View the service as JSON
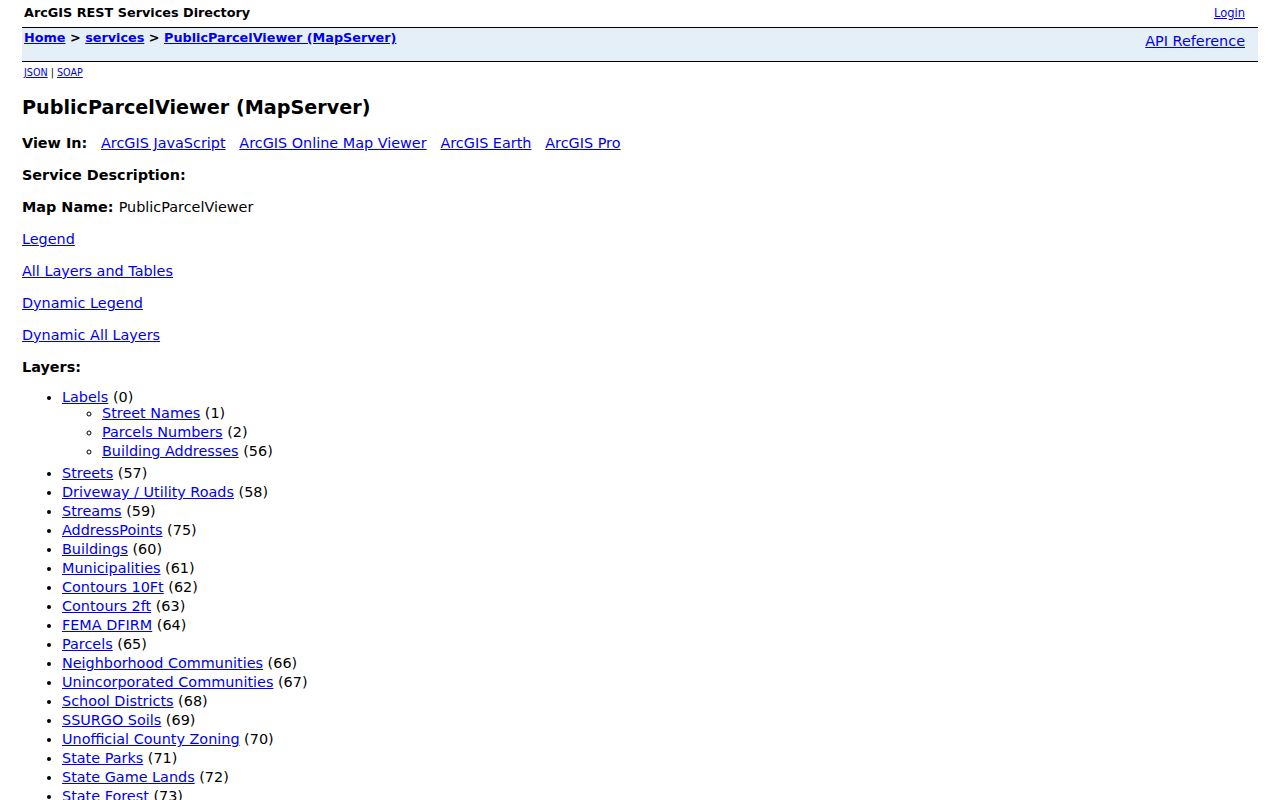Viewport: 1280px width, 800px height. click(x=35, y=72)
